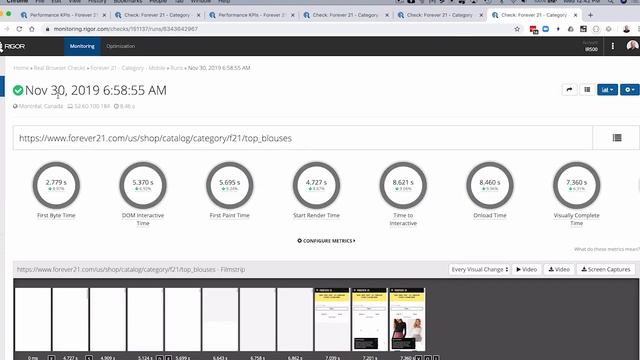Image resolution: width=640 pixels, height=360 pixels.
Task: Open the Every Visual Change dropdown
Action: click(479, 269)
